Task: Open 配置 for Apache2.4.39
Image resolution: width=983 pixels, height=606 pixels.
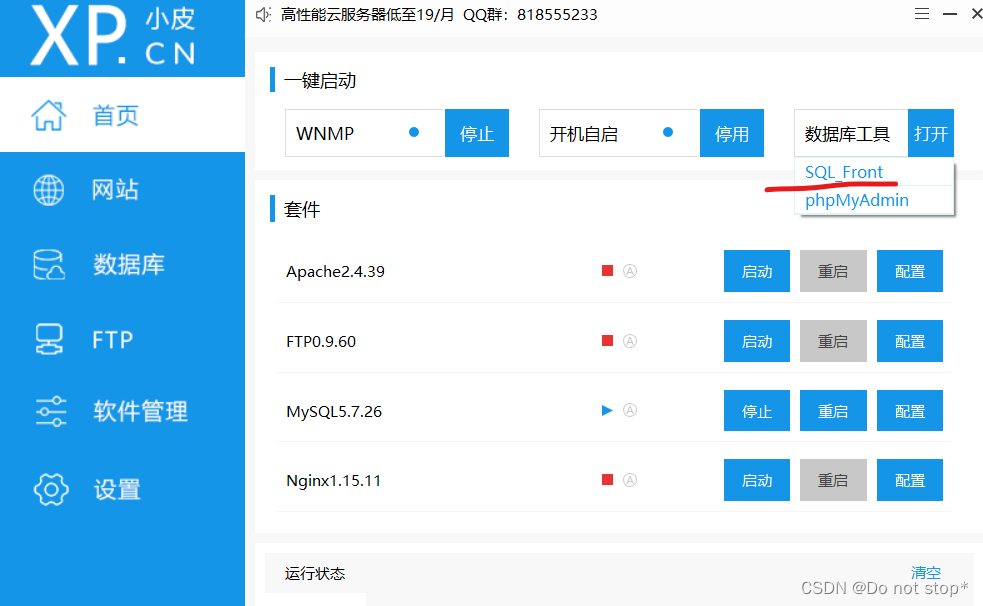Action: pos(910,271)
